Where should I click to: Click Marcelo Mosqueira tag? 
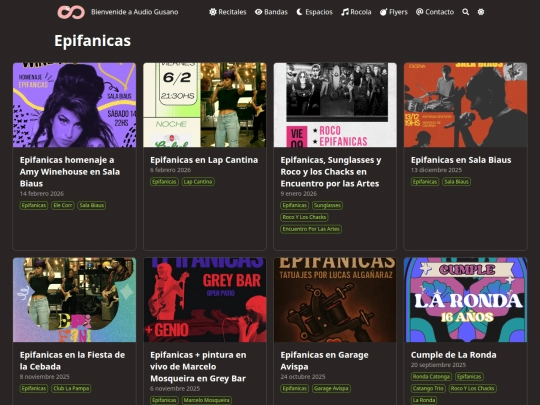(x=207, y=400)
